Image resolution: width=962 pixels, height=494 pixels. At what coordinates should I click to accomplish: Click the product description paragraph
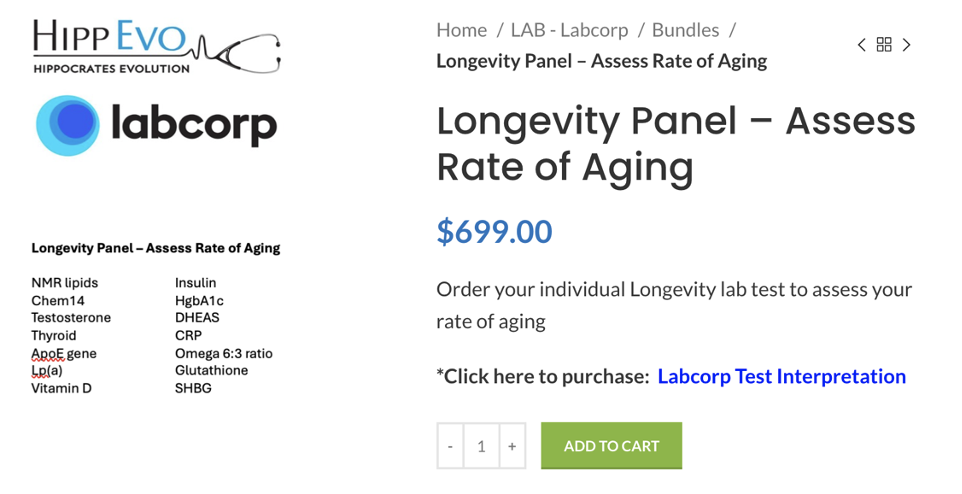[674, 305]
